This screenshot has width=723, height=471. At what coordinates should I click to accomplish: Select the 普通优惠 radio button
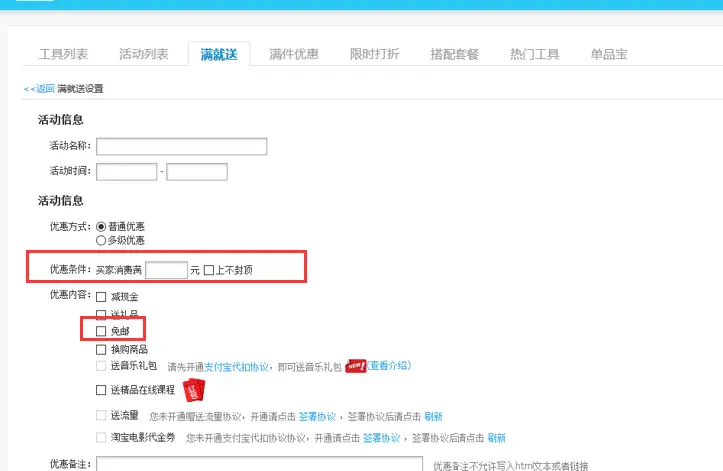point(101,227)
